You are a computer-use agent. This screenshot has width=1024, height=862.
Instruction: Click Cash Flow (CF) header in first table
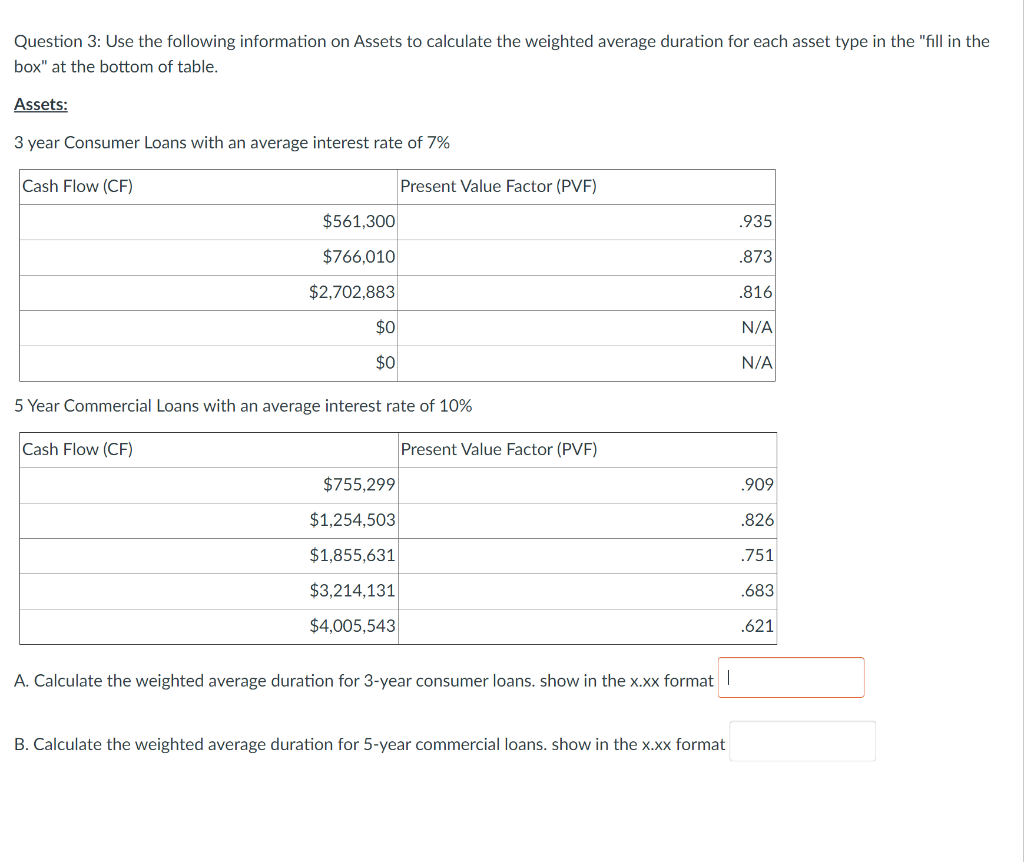(x=78, y=186)
